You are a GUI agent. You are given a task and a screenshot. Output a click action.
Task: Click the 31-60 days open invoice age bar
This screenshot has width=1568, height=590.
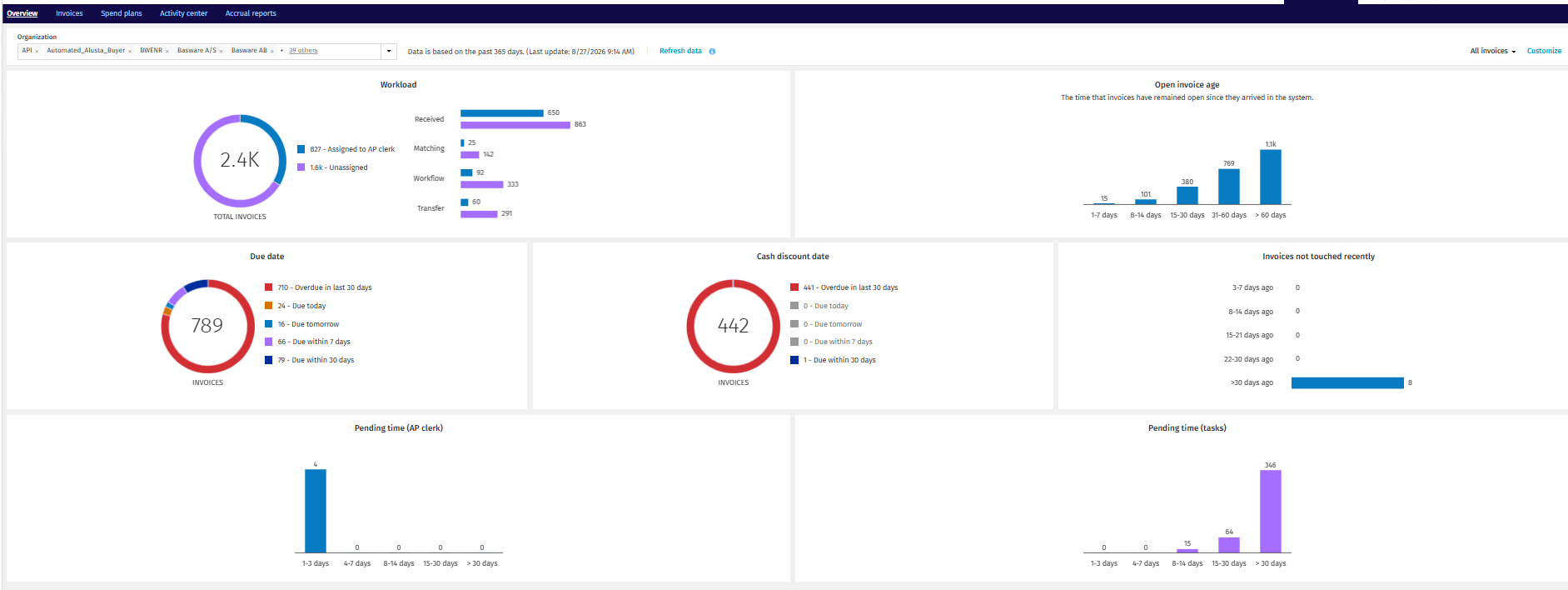[1229, 187]
